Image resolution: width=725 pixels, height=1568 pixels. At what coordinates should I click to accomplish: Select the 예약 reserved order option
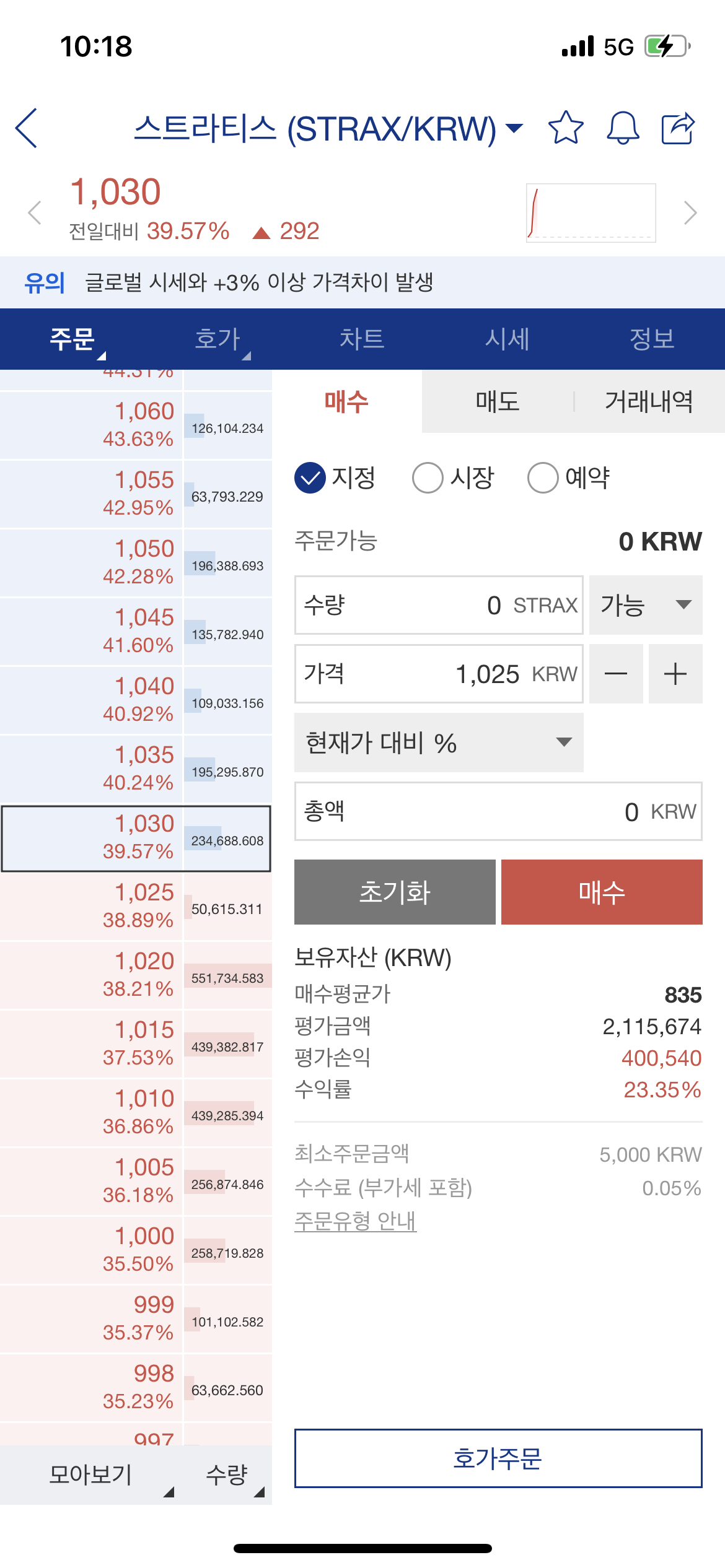pyautogui.click(x=569, y=478)
